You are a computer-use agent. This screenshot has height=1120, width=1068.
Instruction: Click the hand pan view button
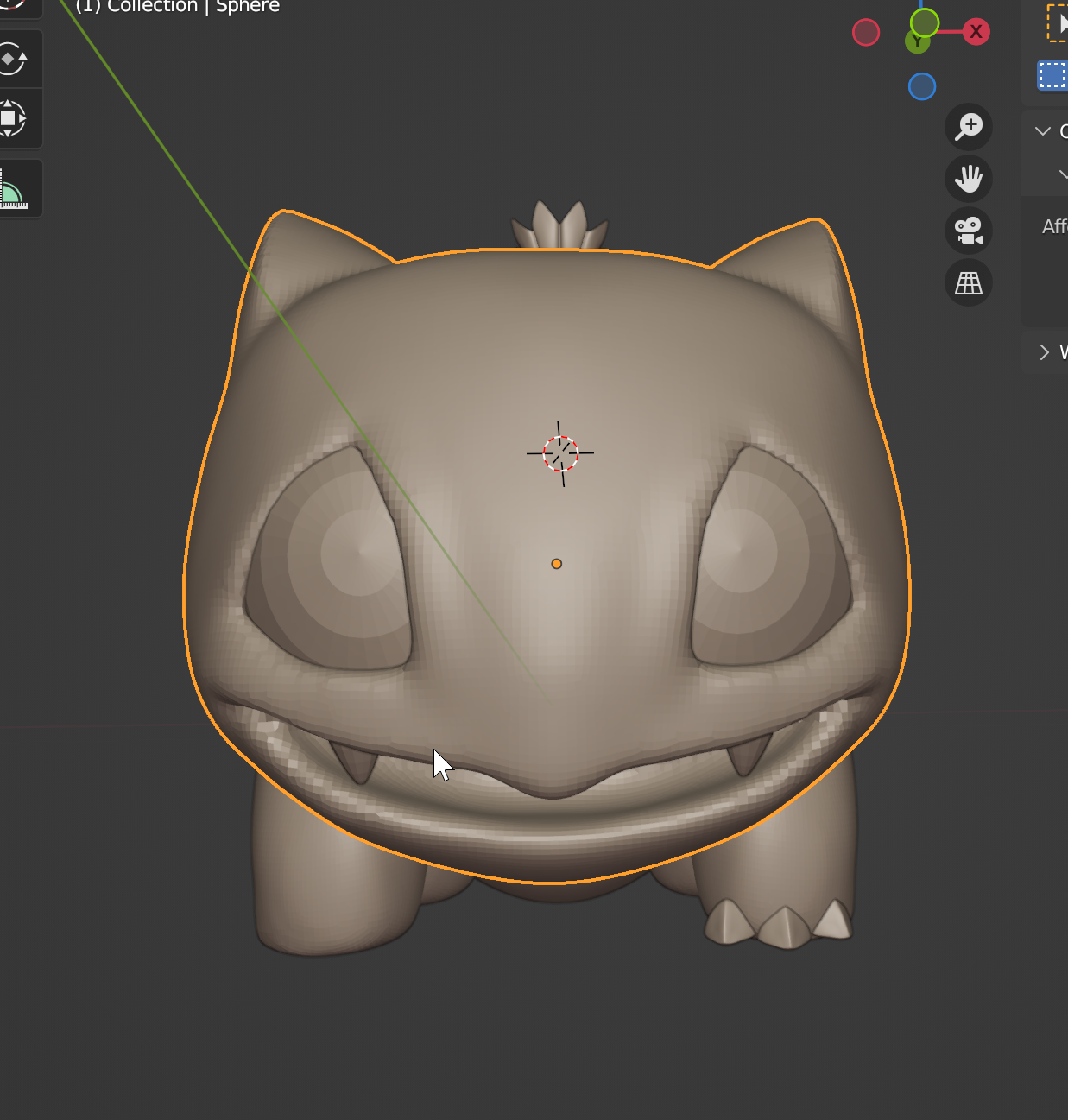[969, 179]
